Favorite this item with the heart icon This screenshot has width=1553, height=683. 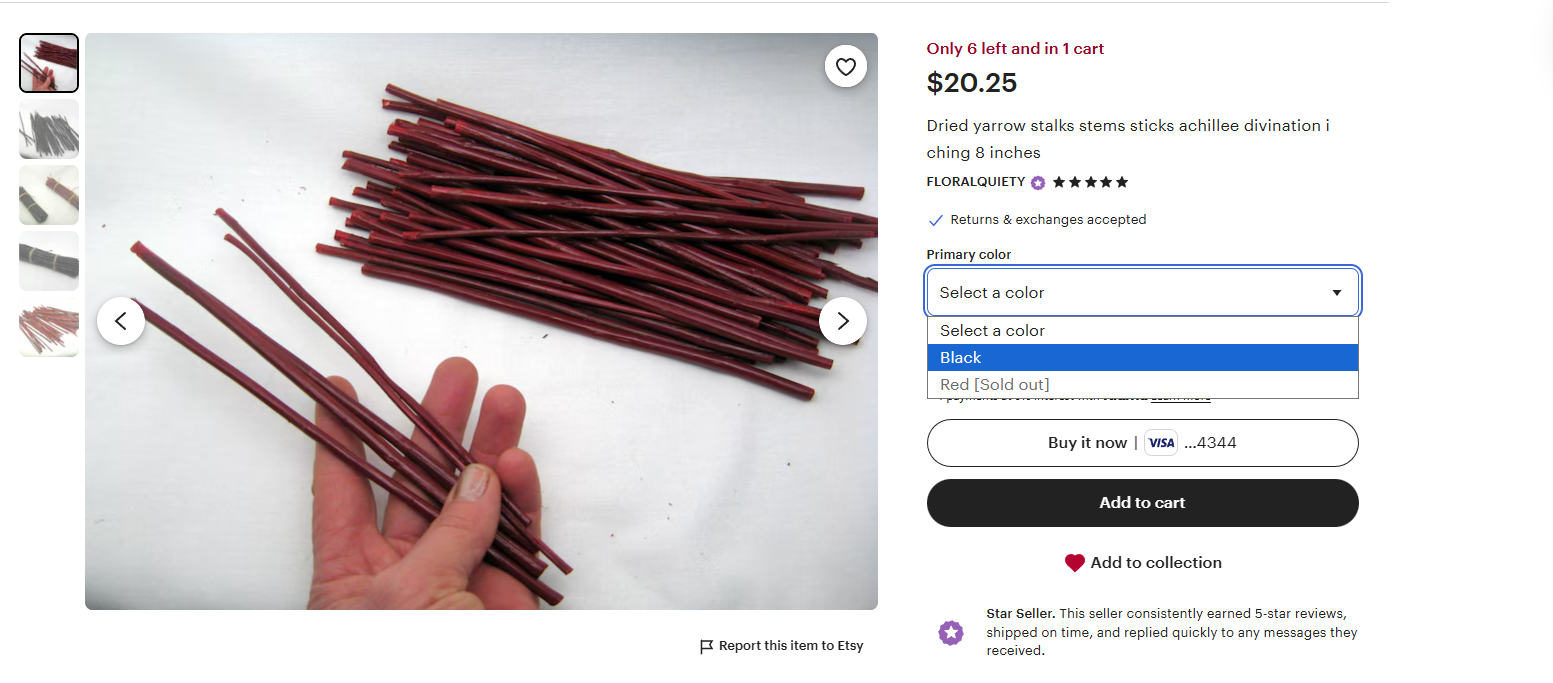[x=846, y=67]
